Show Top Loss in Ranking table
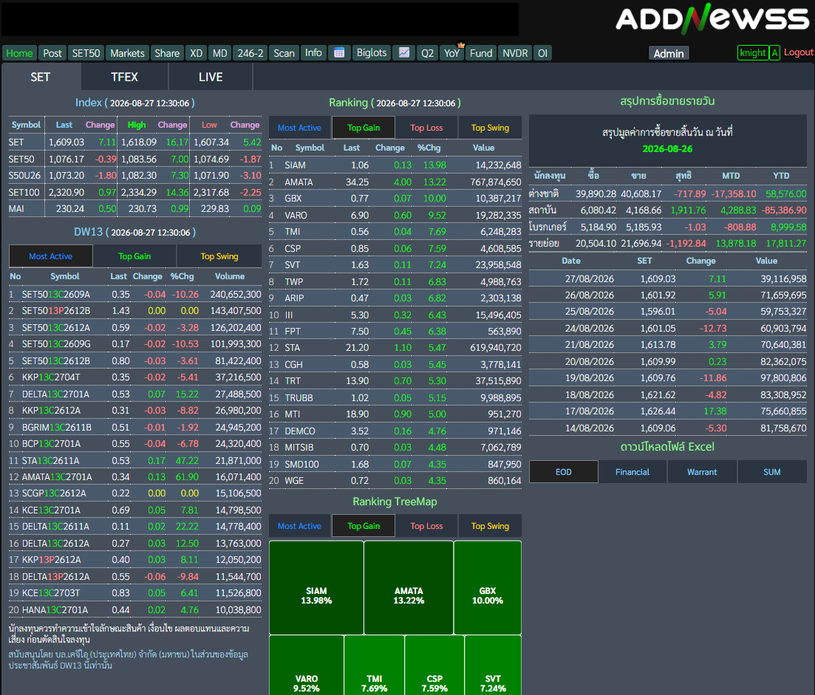Viewport: 815px width, 695px height. pos(427,128)
